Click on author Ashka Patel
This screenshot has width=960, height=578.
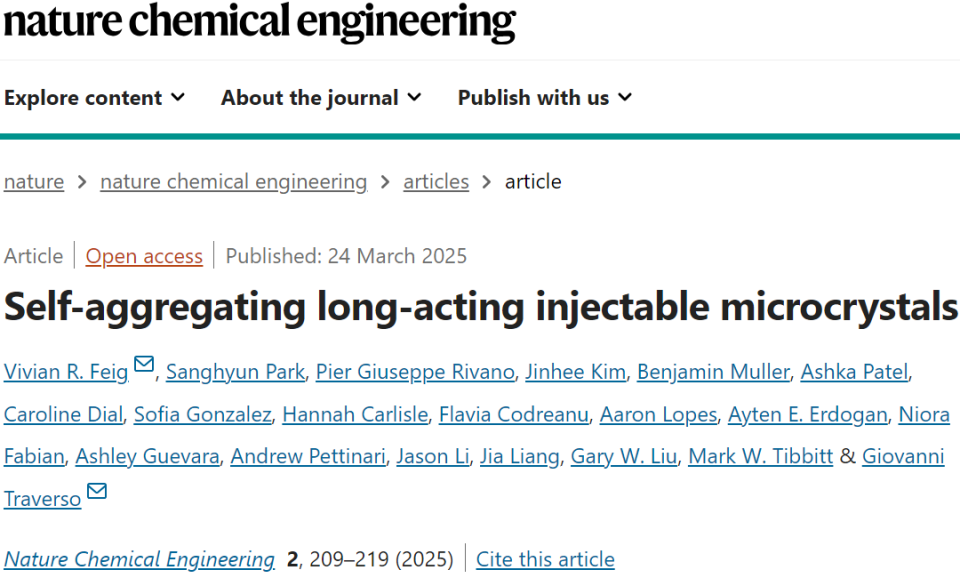[853, 372]
